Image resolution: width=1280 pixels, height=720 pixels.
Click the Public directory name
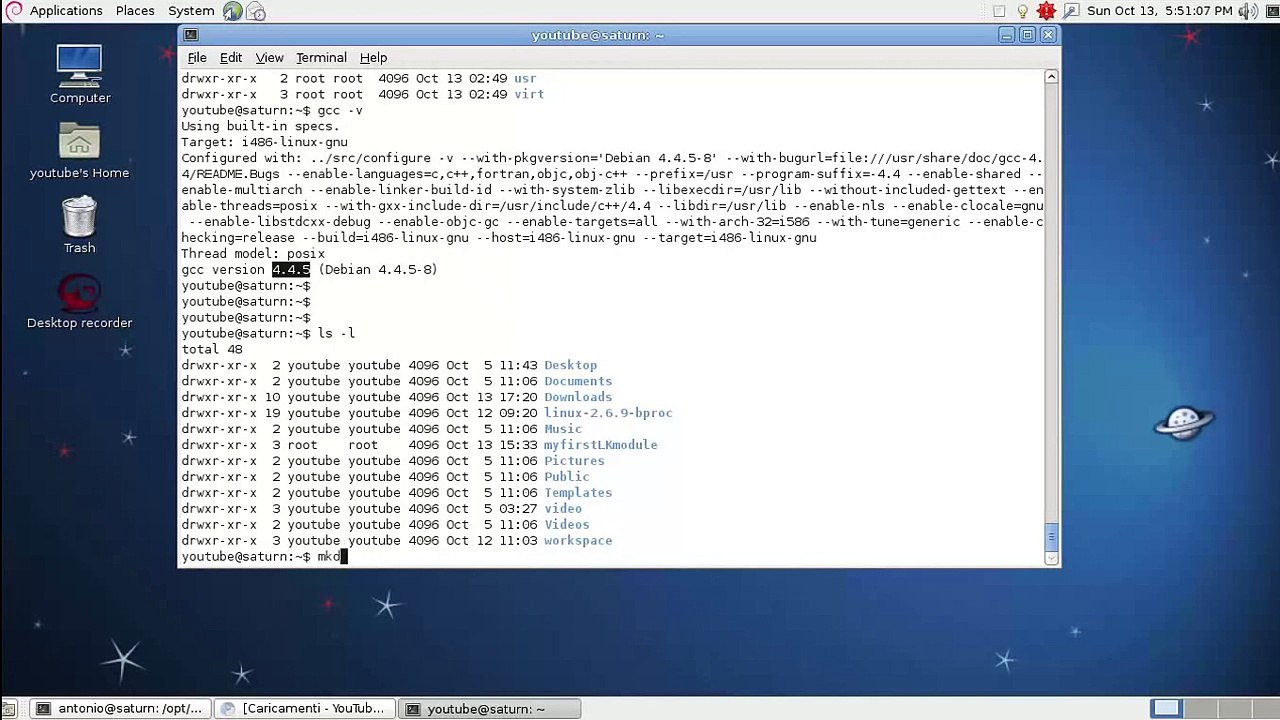click(566, 478)
